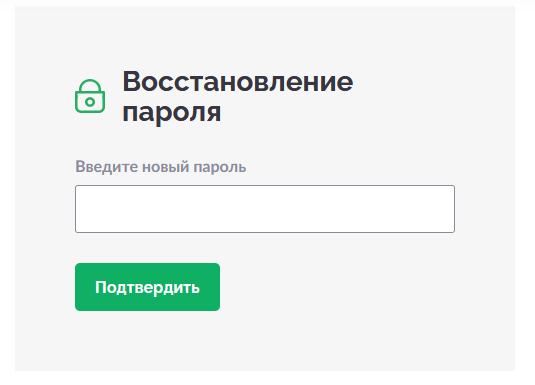
Task: Place the cursor in the white password textbox
Action: [265, 209]
